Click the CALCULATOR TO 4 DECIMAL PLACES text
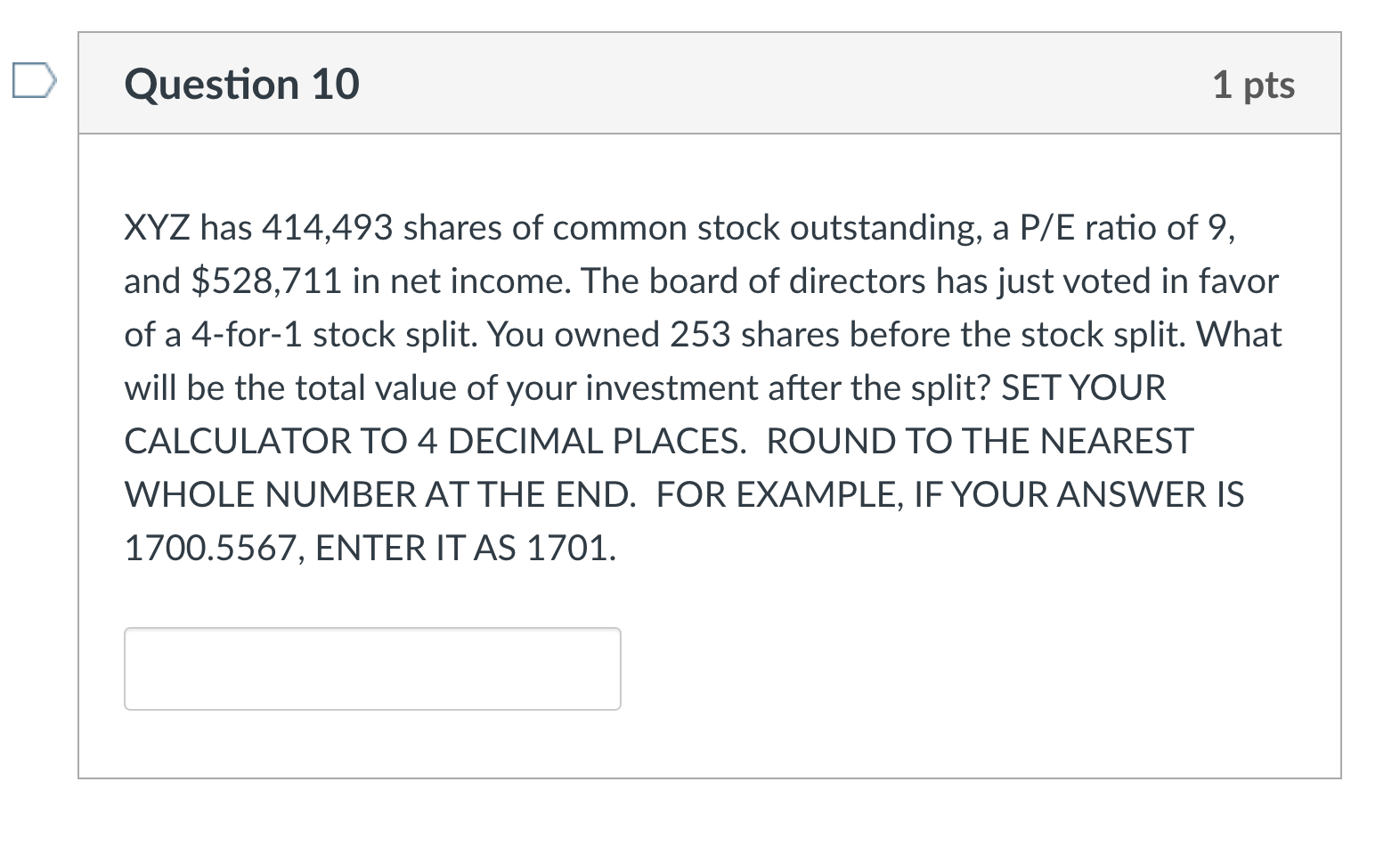Image resolution: width=1400 pixels, height=855 pixels. coord(435,442)
